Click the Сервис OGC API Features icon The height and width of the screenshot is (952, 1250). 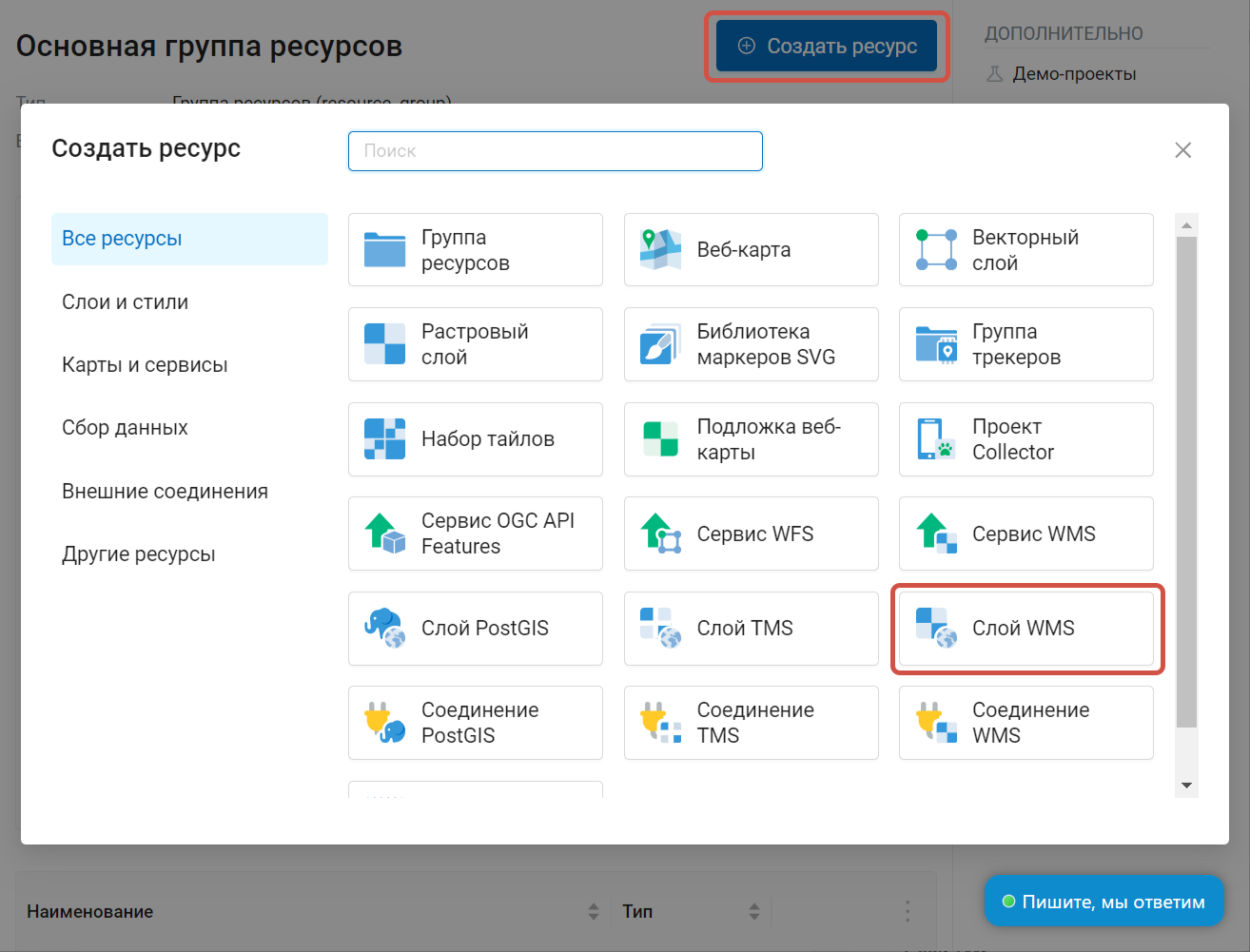point(384,533)
